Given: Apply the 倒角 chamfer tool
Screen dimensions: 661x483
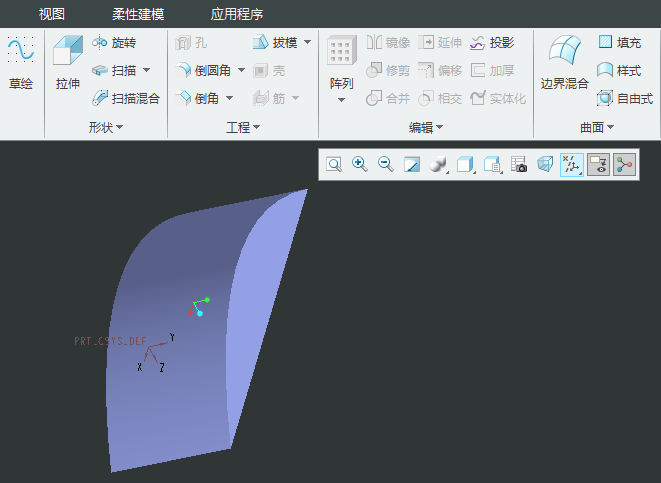Looking at the screenshot, I should pyautogui.click(x=197, y=98).
